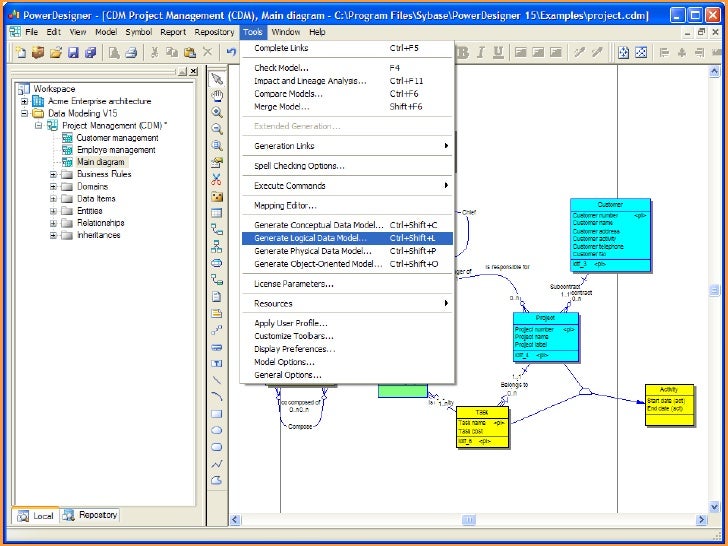The image size is (728, 546).
Task: Click the Undo toolbar icon
Action: tap(231, 52)
